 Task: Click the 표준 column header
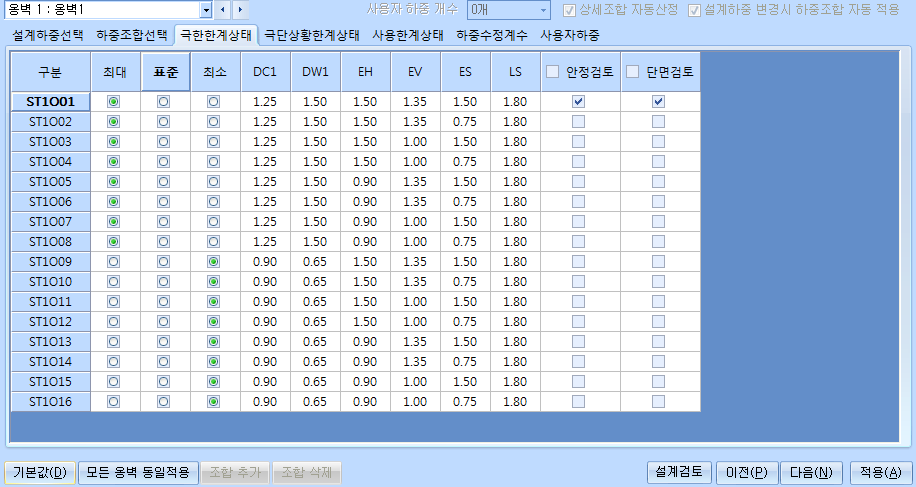click(x=166, y=72)
